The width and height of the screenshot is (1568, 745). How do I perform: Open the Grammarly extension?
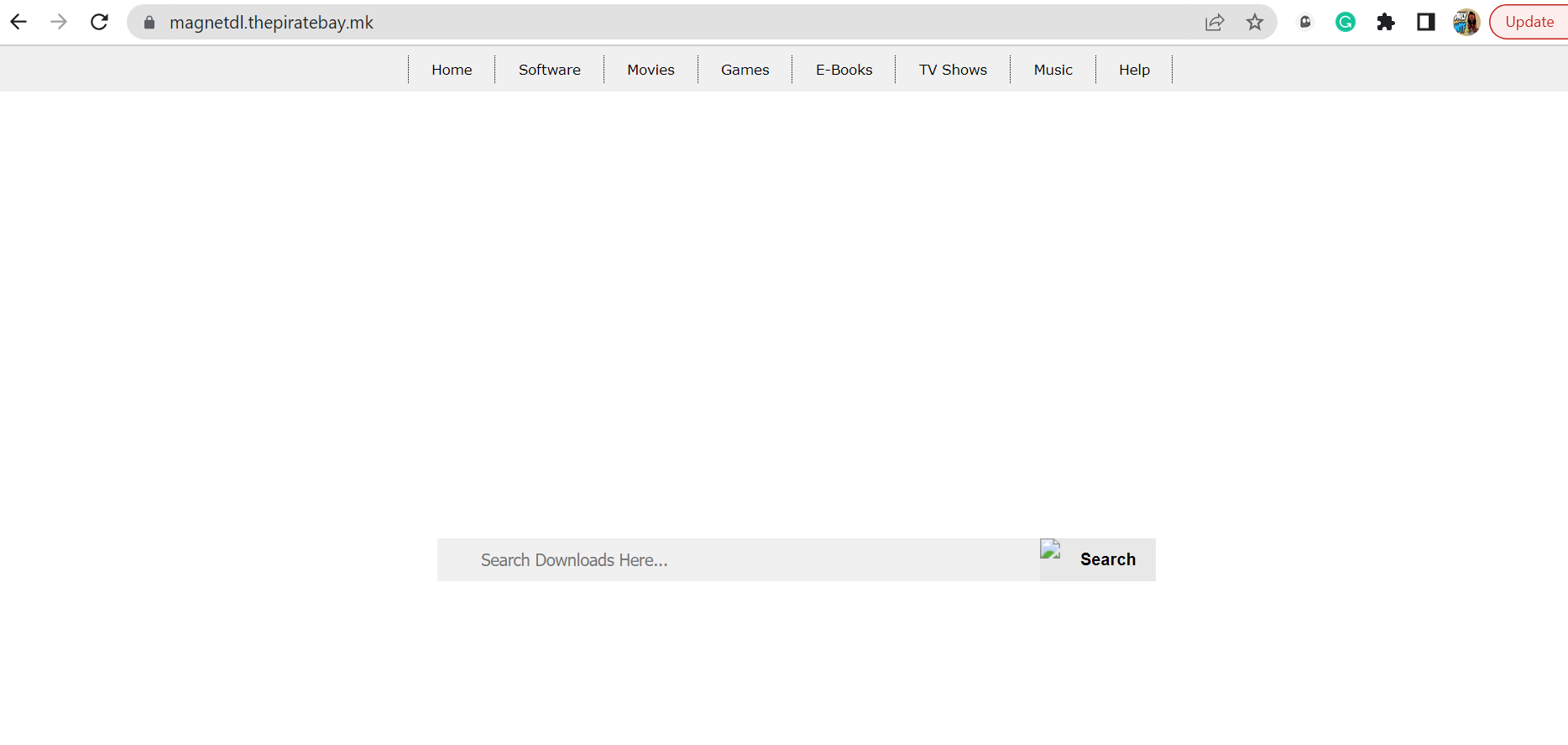[1346, 23]
